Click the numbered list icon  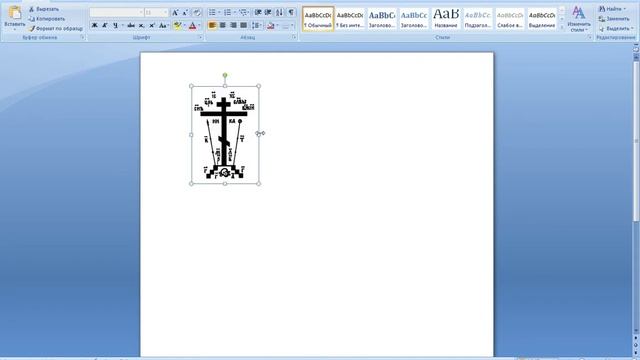click(227, 13)
